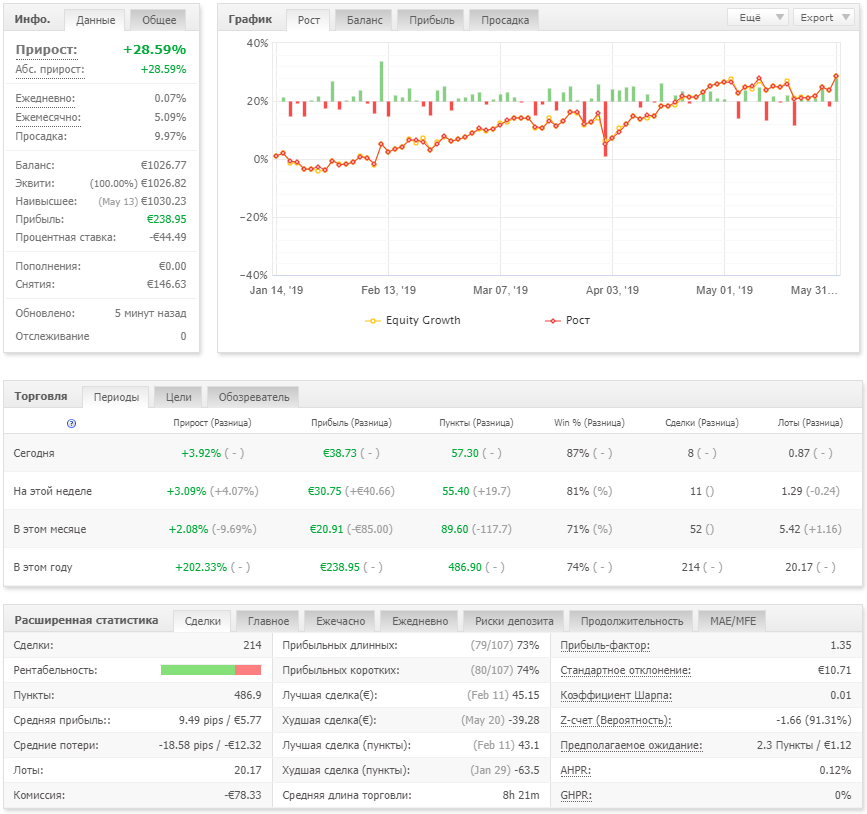Open the Ещё dropdown menu
The height and width of the screenshot is (814, 867).
(x=757, y=18)
